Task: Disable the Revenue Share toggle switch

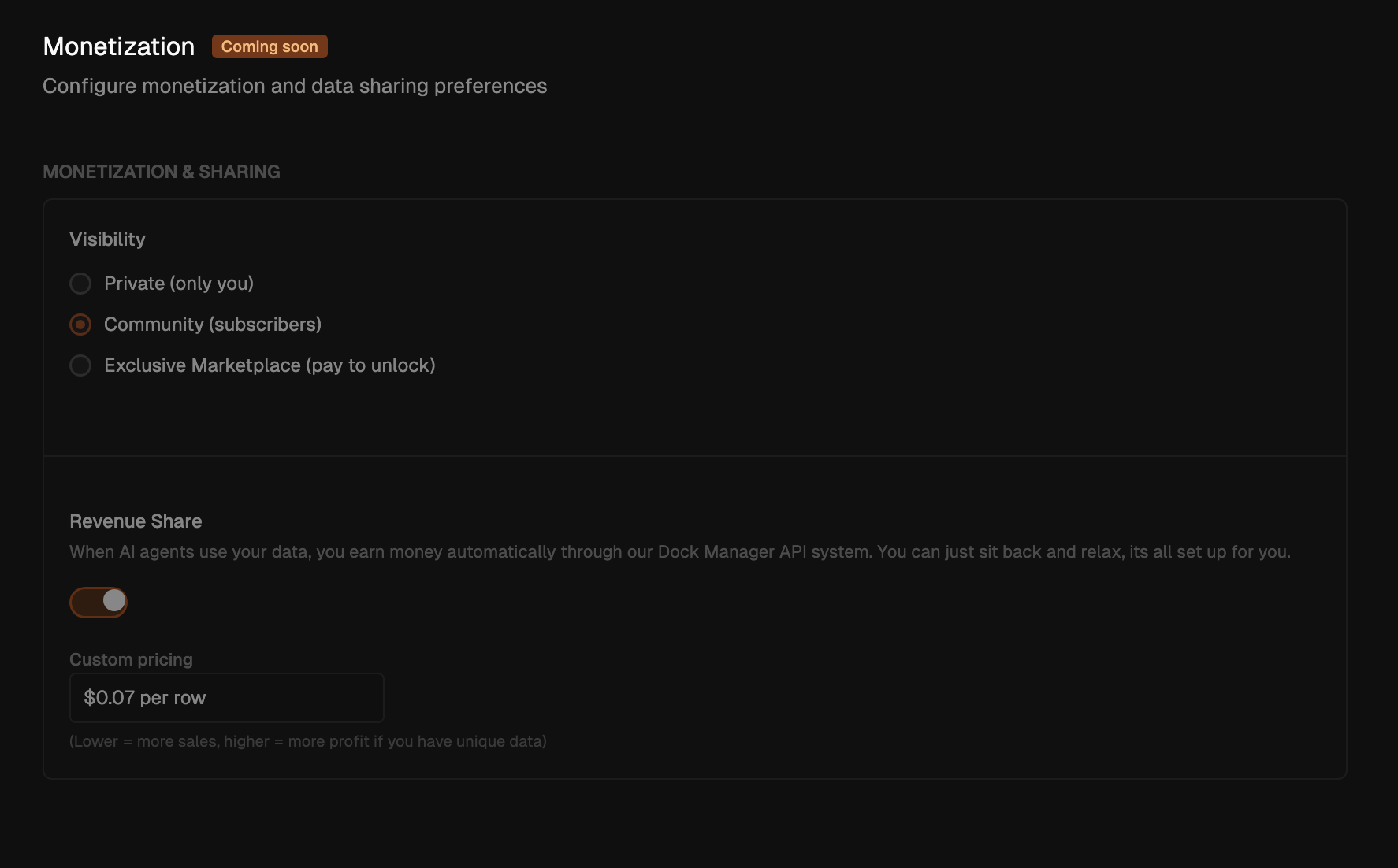Action: (99, 602)
